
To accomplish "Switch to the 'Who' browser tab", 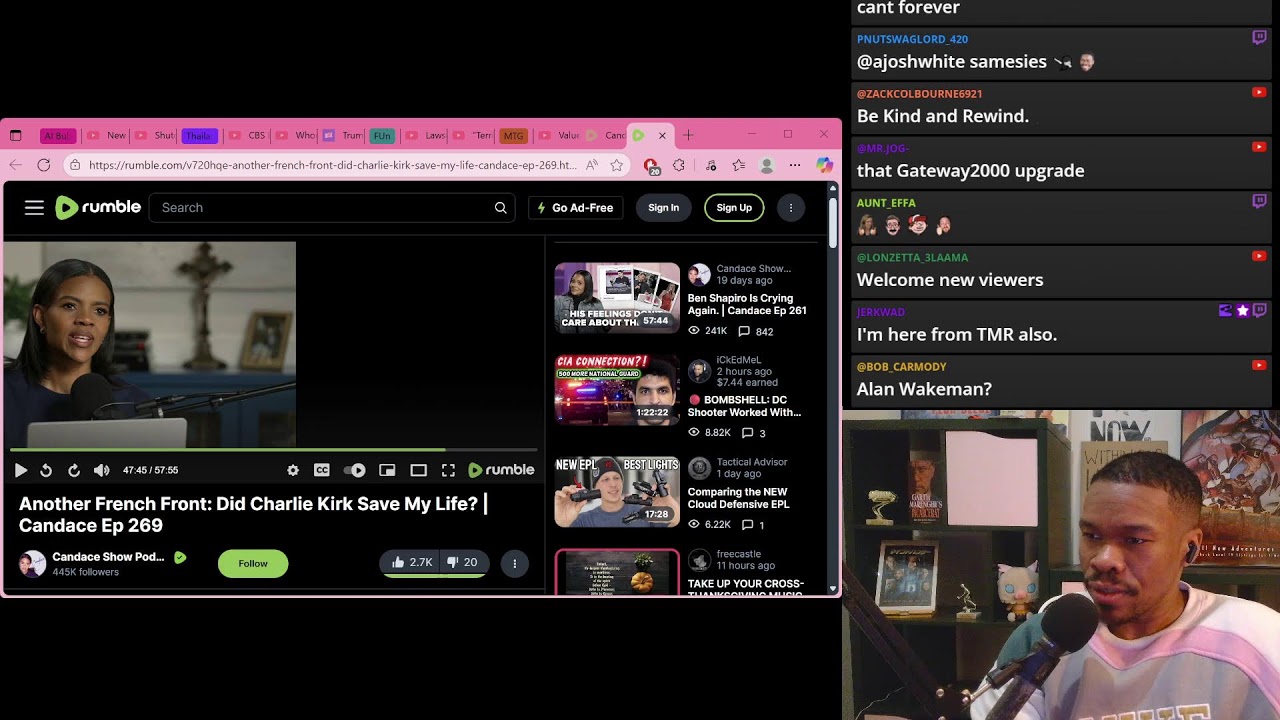I will [296, 135].
